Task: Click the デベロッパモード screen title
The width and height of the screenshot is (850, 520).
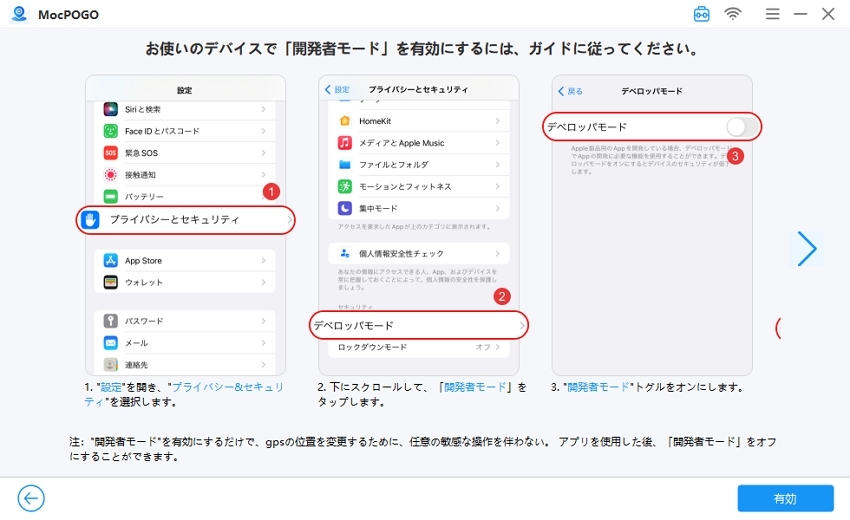Action: click(652, 91)
